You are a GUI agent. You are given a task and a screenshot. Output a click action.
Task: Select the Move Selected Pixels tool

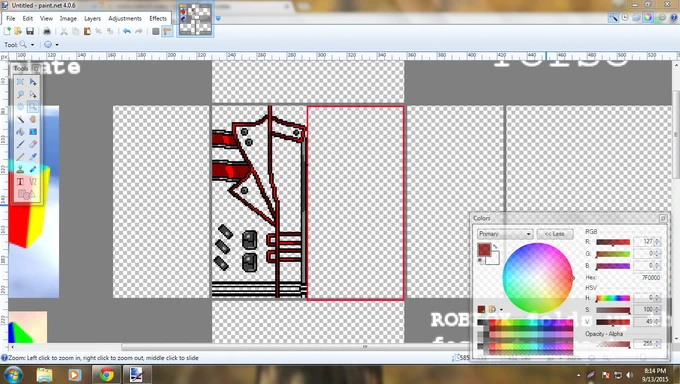pyautogui.click(x=33, y=82)
